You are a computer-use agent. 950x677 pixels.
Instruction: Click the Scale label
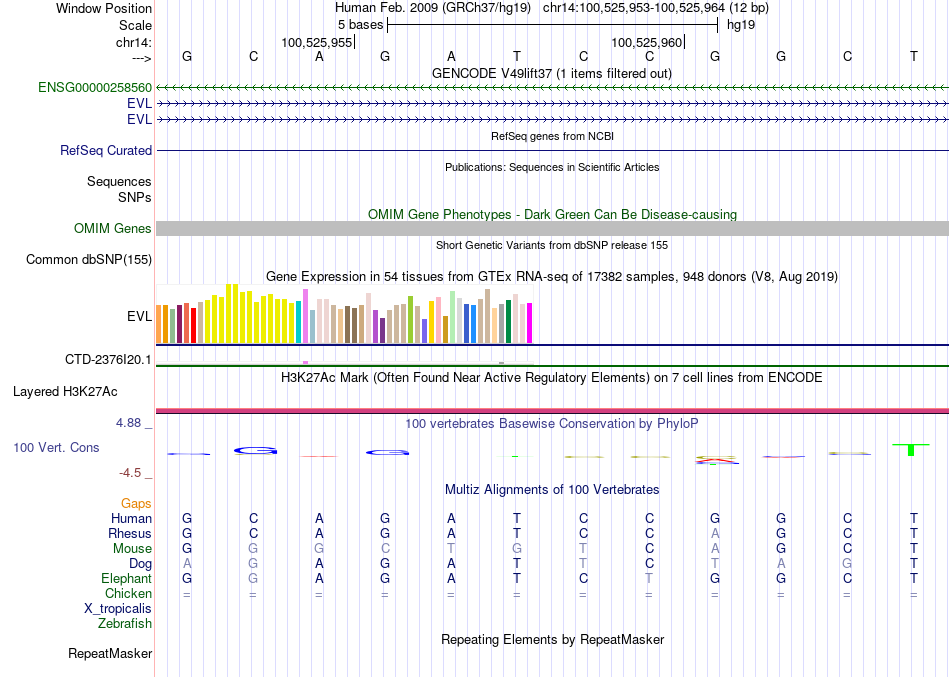click(x=135, y=25)
